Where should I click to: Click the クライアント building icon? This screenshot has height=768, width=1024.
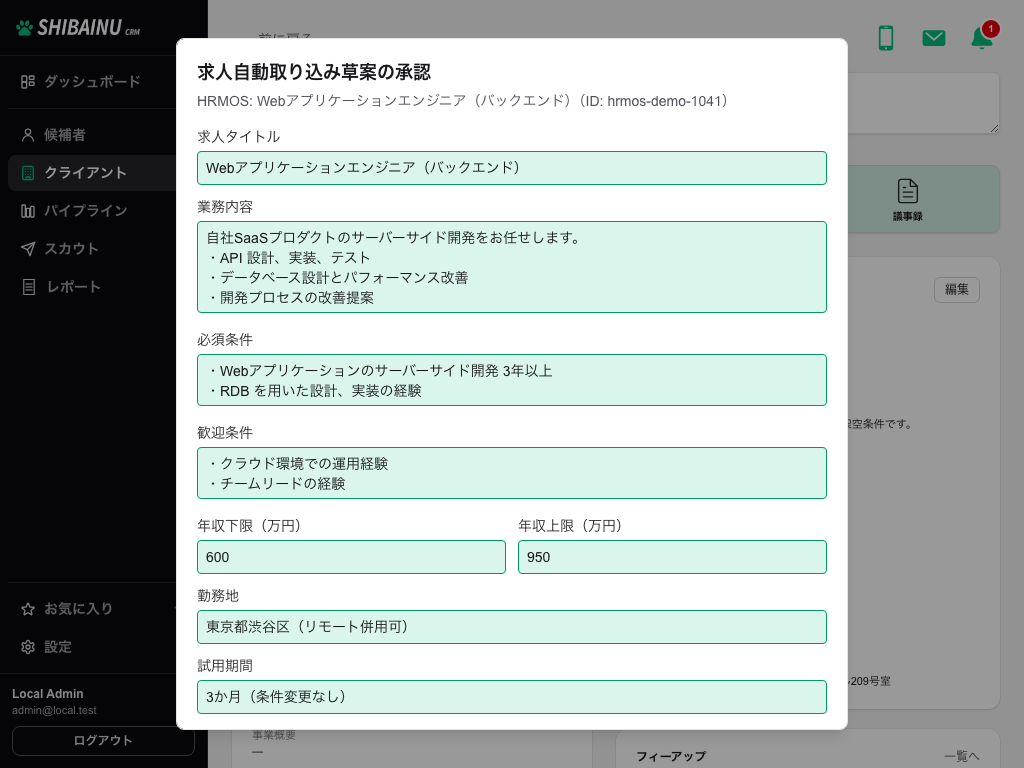27,173
